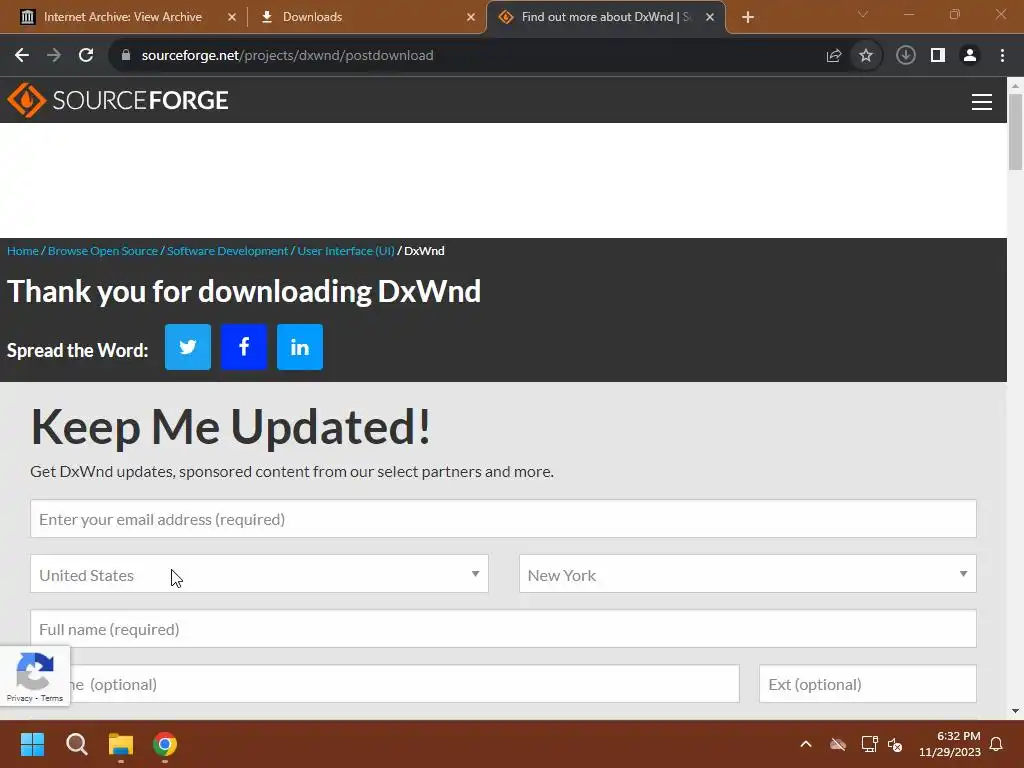Click the cloud sync tray icon
Viewport: 1024px width, 768px height.
point(838,744)
